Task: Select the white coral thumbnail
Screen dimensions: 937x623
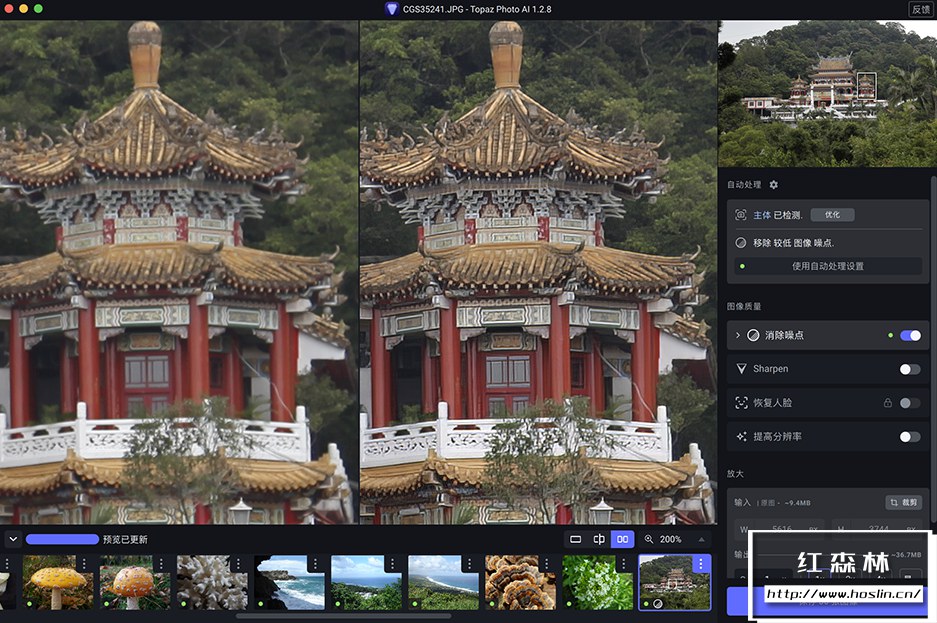Action: [212, 582]
